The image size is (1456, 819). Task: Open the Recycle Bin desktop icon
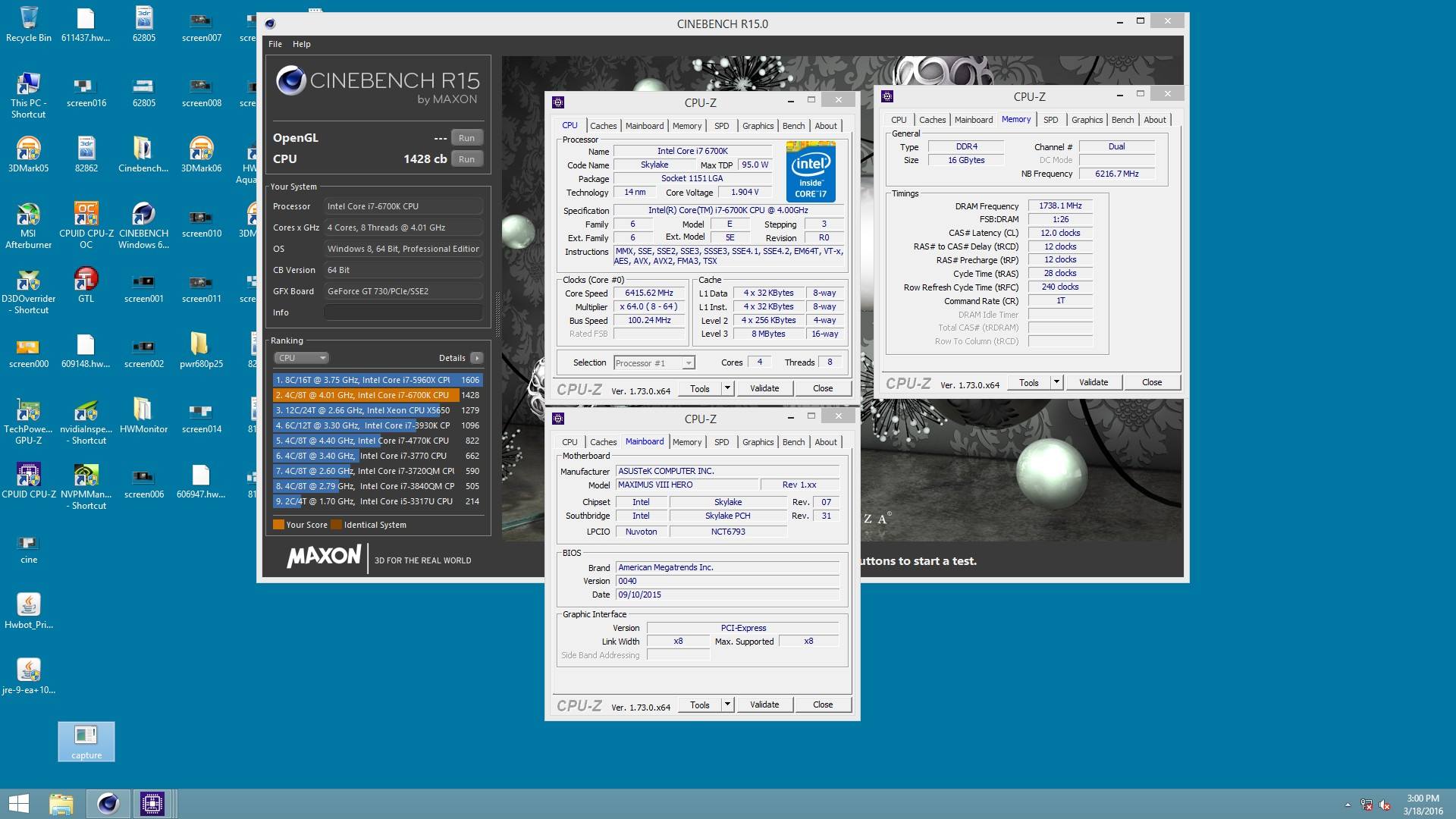(x=29, y=24)
